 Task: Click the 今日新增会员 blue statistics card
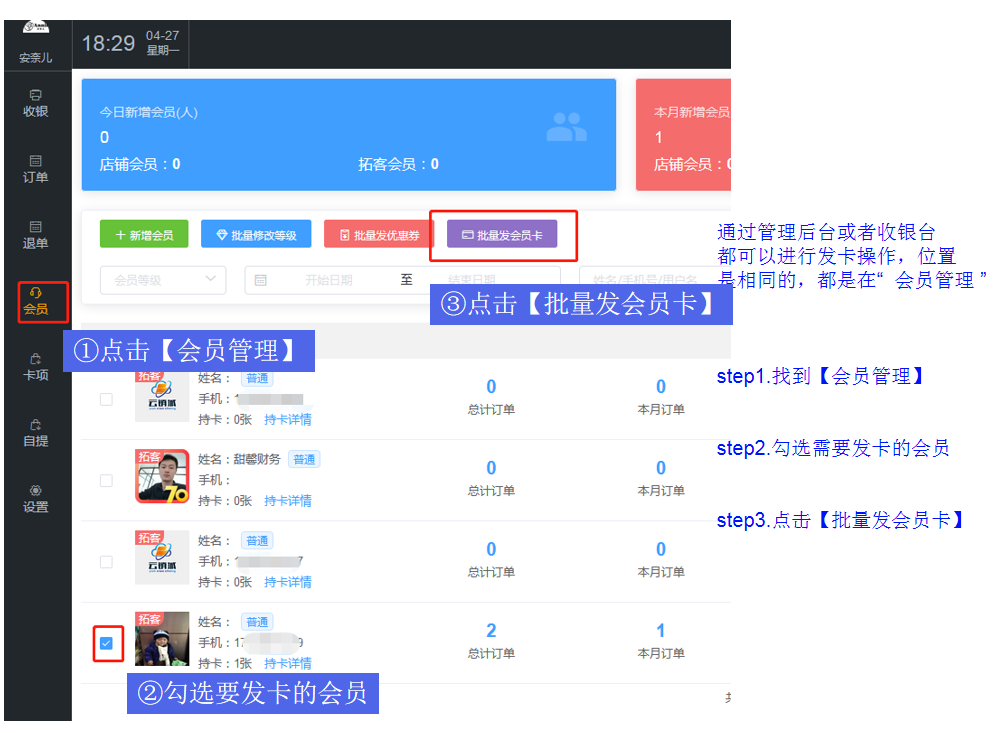coord(348,135)
